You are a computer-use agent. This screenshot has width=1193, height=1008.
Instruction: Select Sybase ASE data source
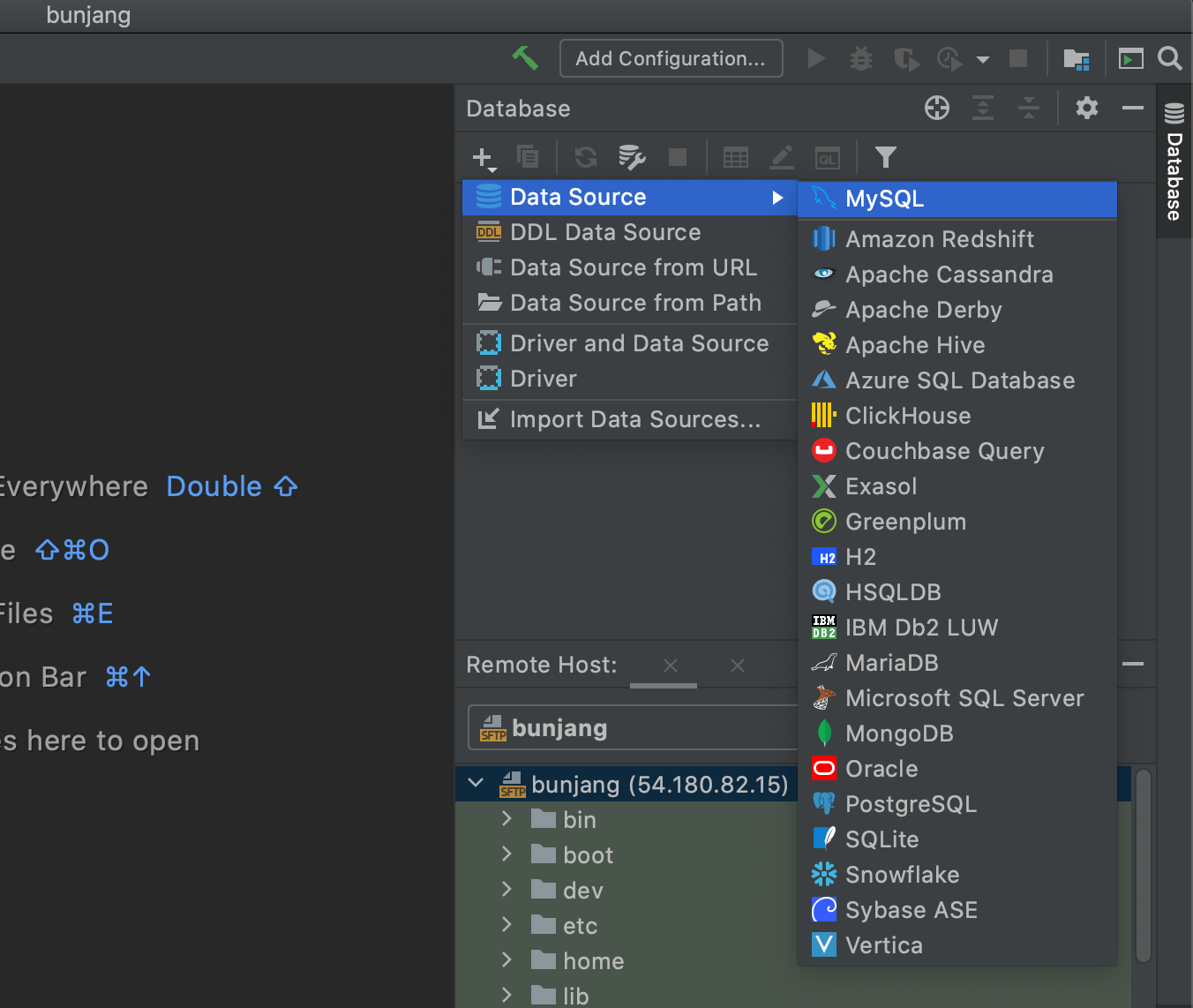957,910
